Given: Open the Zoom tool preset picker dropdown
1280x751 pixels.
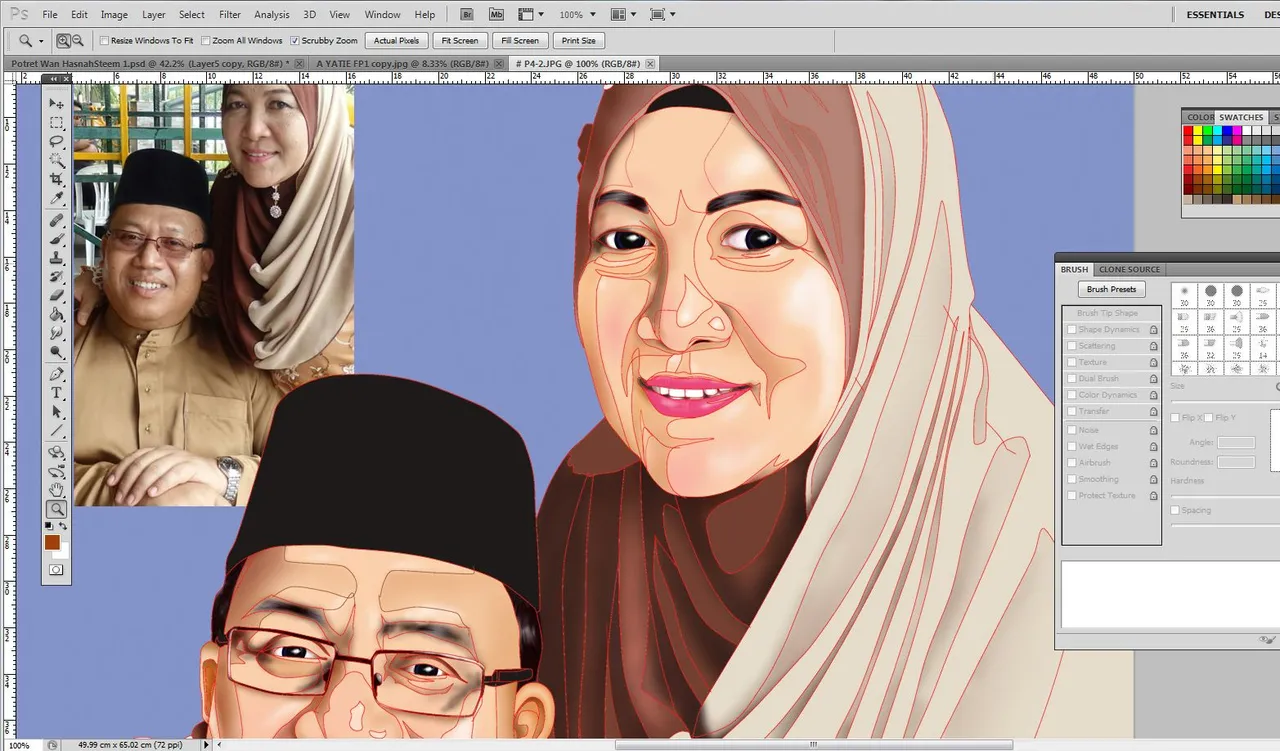Looking at the screenshot, I should 41,41.
